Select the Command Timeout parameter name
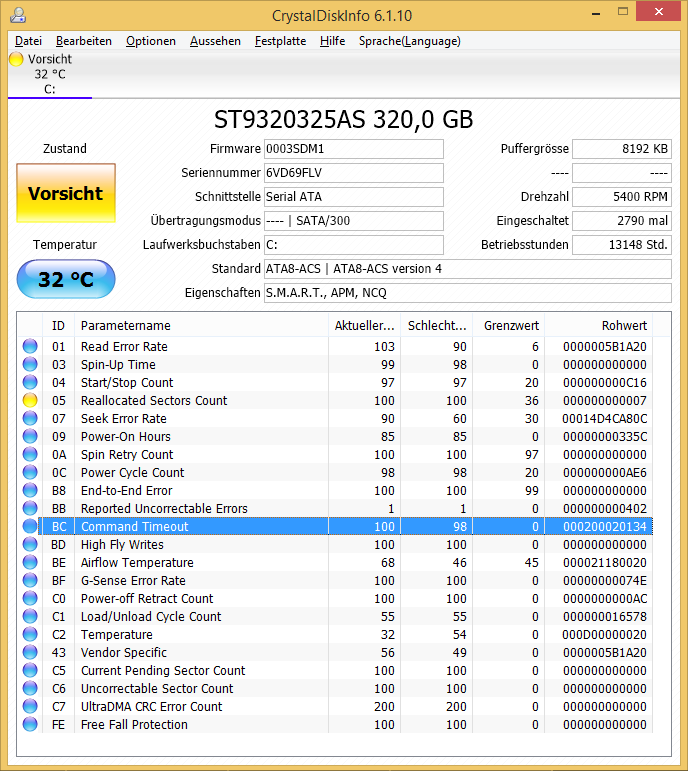This screenshot has width=688, height=771. (134, 527)
